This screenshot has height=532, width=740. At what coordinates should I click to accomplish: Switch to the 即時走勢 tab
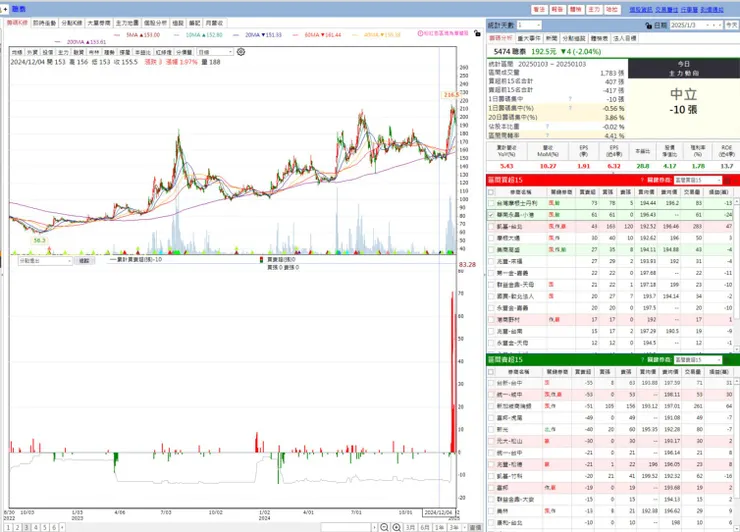[x=44, y=23]
